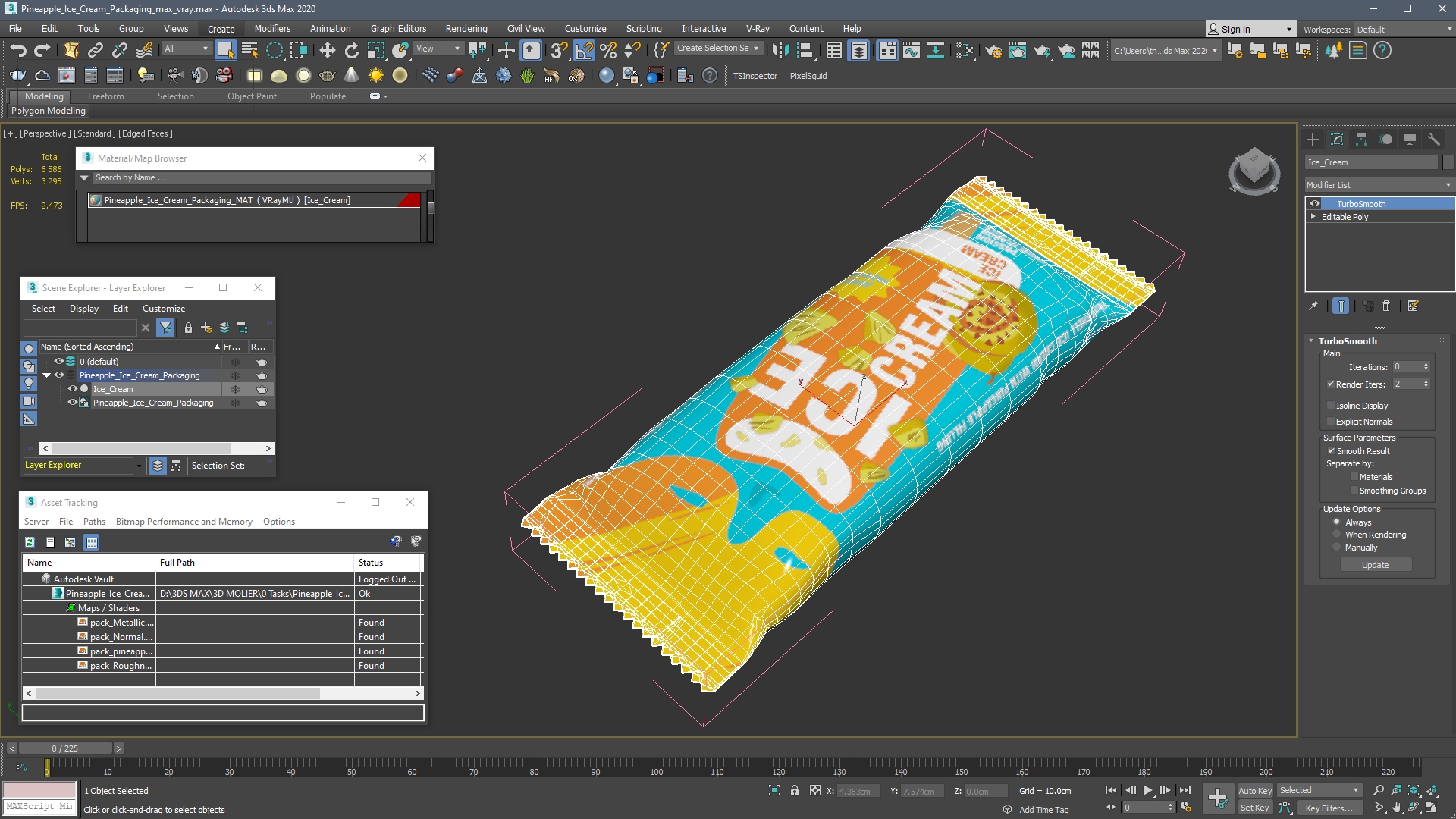Collapse the TurboSmooth rollout

(1311, 341)
